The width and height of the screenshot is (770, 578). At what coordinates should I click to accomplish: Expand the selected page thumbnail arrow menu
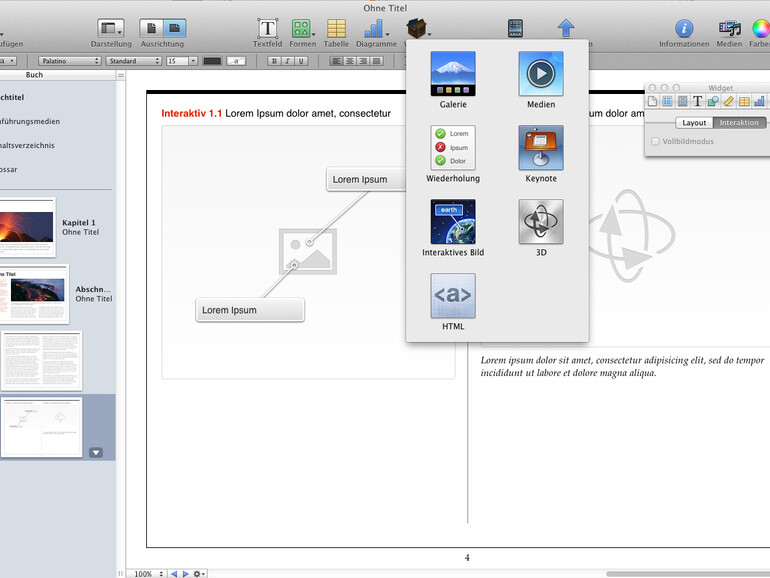tap(96, 452)
